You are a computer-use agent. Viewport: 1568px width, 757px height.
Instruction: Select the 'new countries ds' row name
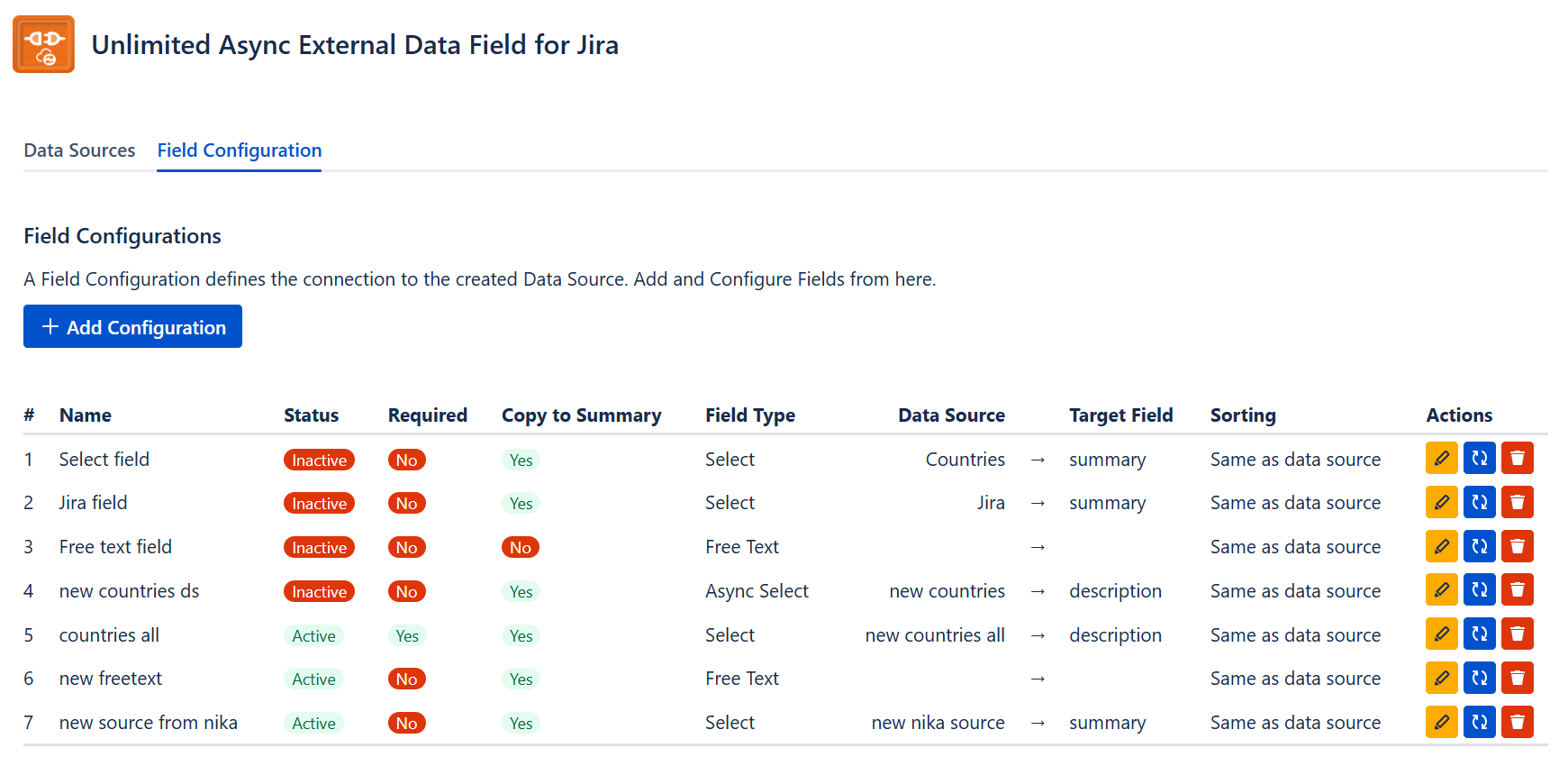pyautogui.click(x=130, y=591)
